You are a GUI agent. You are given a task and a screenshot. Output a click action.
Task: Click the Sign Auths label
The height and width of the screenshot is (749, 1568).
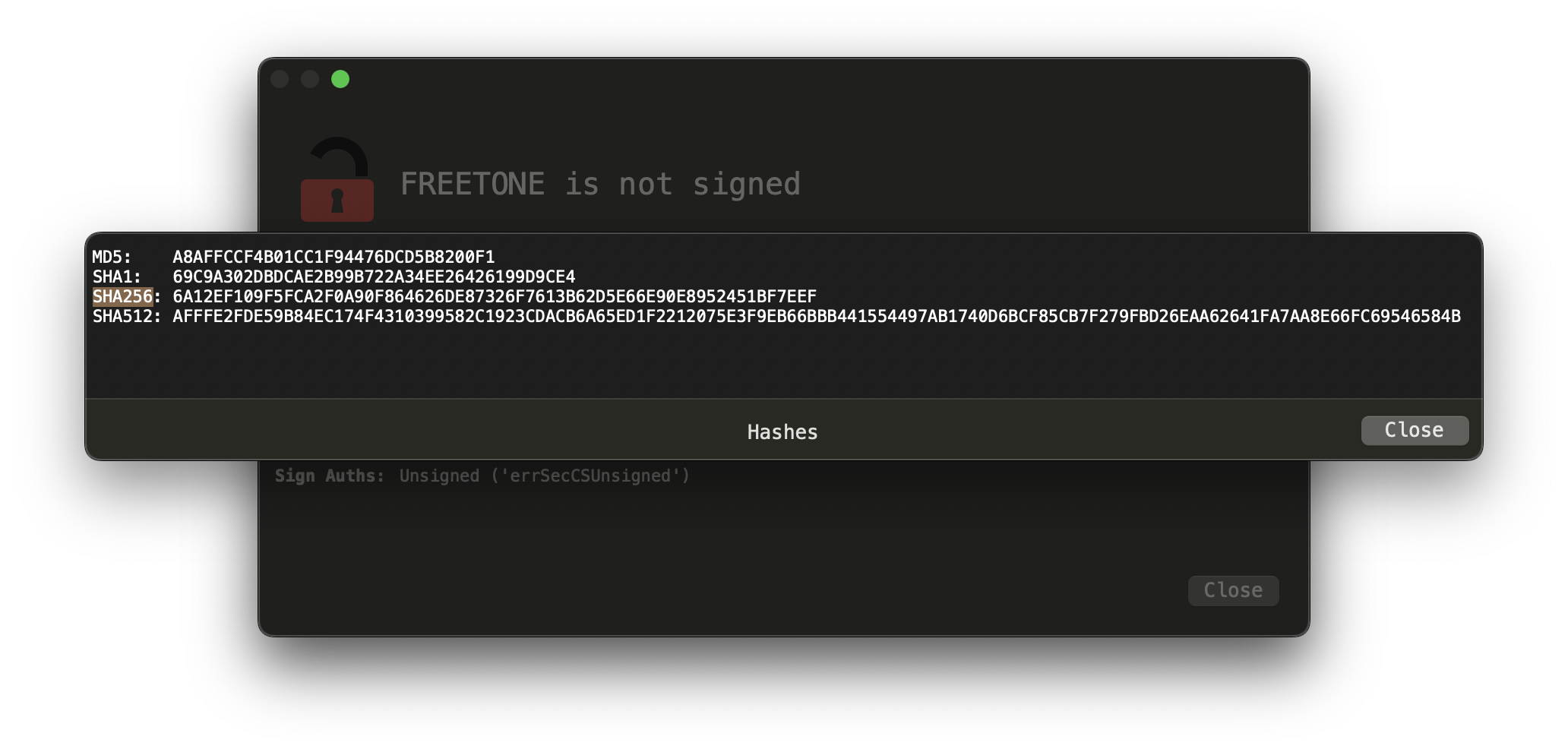click(x=330, y=476)
